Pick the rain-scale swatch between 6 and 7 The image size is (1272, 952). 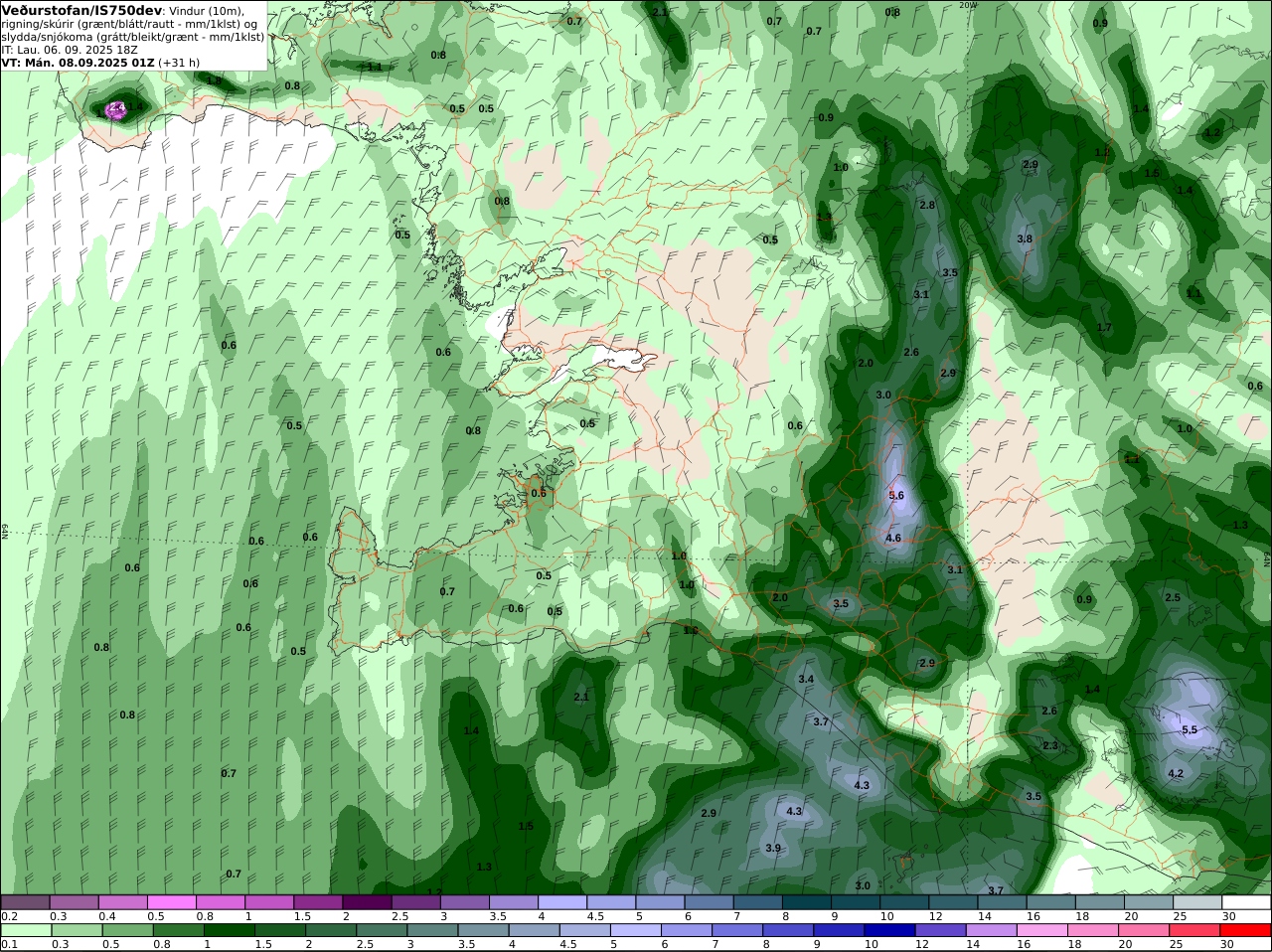(688, 930)
